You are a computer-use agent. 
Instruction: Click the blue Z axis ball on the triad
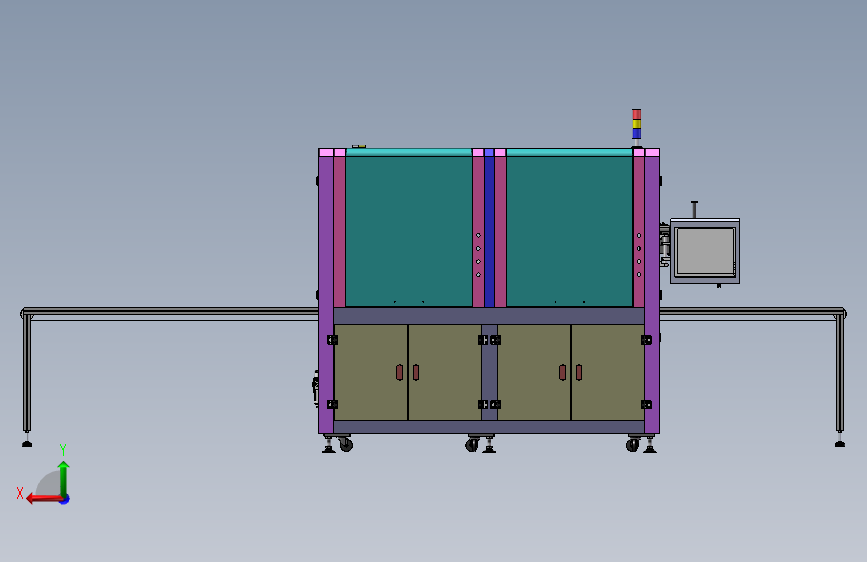(x=65, y=499)
